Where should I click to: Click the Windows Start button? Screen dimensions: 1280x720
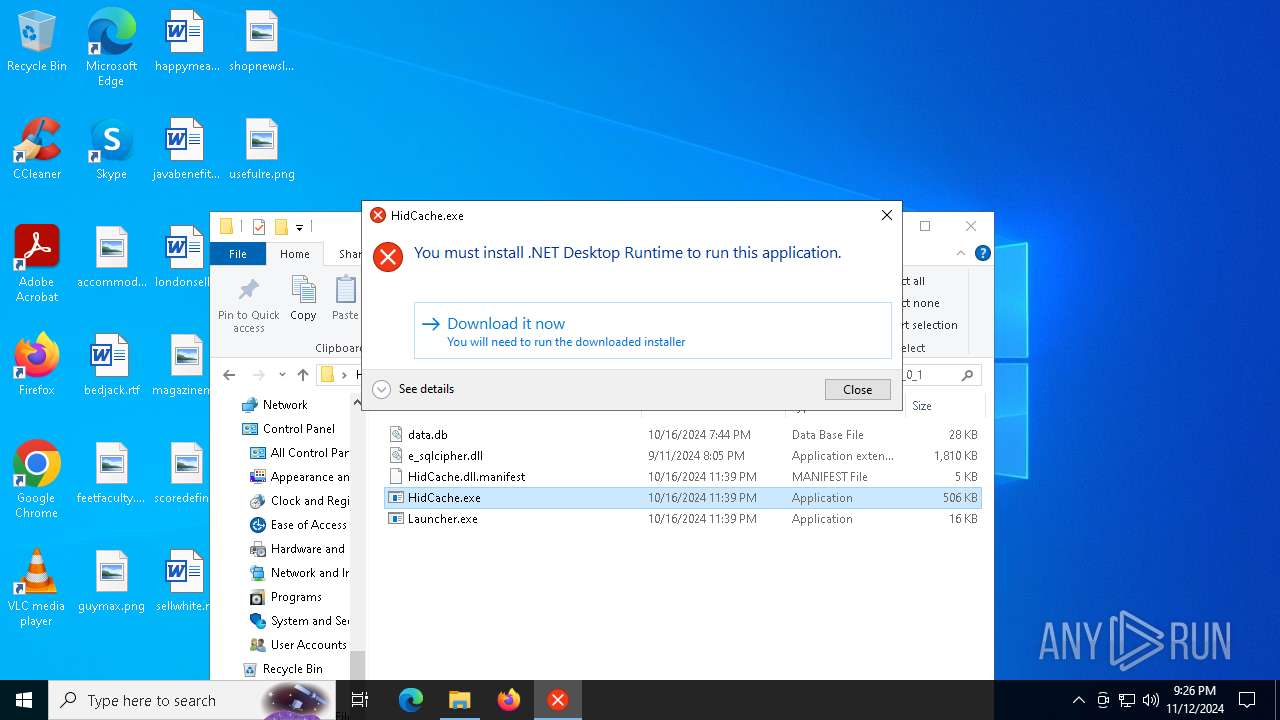click(24, 700)
